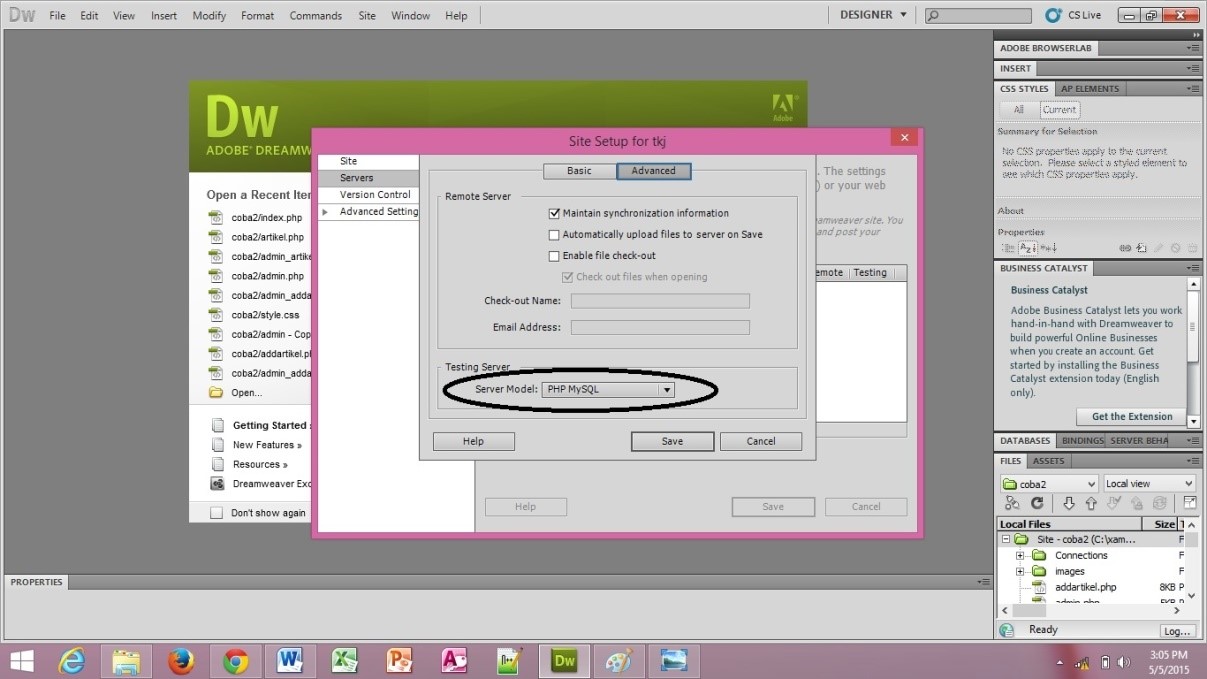Open the Server Model dropdown
Viewport: 1207px width, 679px height.
[607, 390]
